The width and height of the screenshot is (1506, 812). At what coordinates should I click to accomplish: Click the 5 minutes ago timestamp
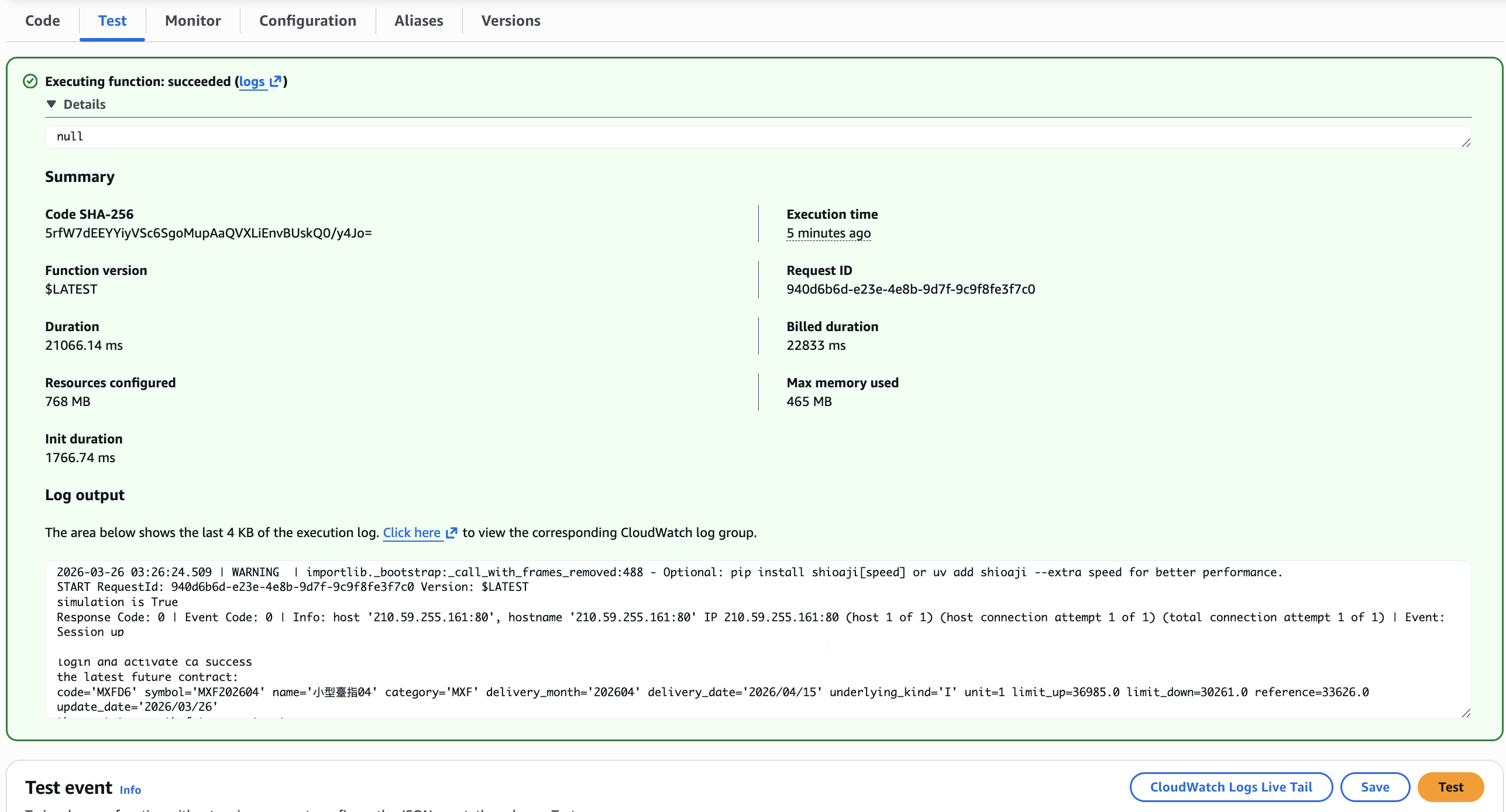[x=828, y=233]
